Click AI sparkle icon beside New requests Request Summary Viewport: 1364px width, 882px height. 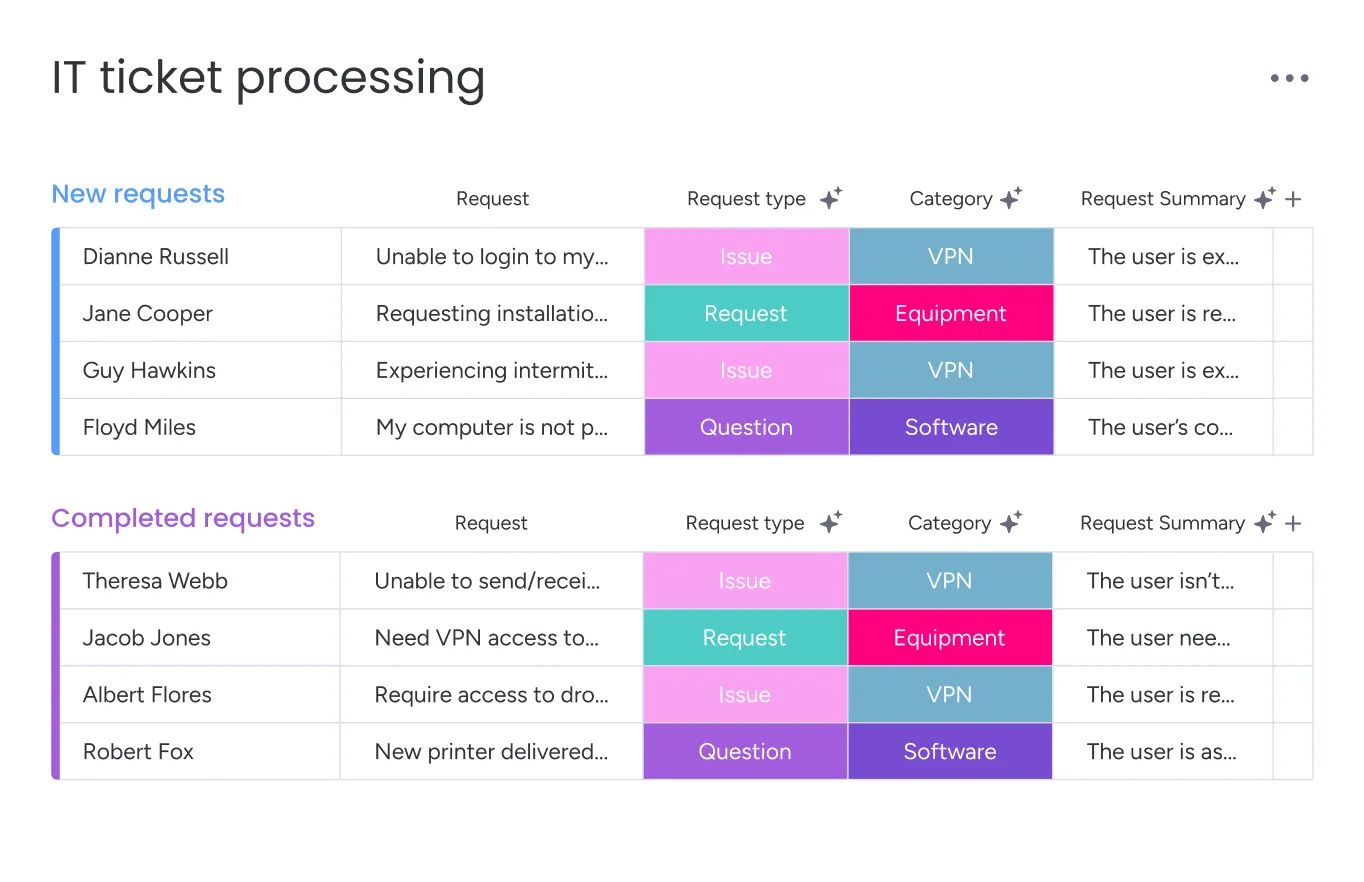[1265, 198]
